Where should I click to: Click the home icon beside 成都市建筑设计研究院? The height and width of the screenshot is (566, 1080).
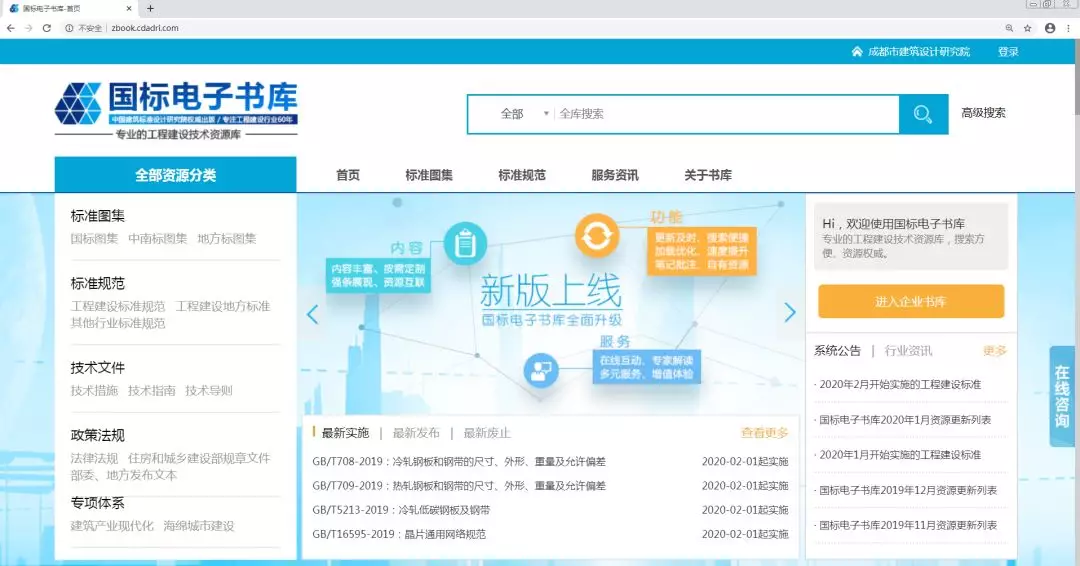857,52
